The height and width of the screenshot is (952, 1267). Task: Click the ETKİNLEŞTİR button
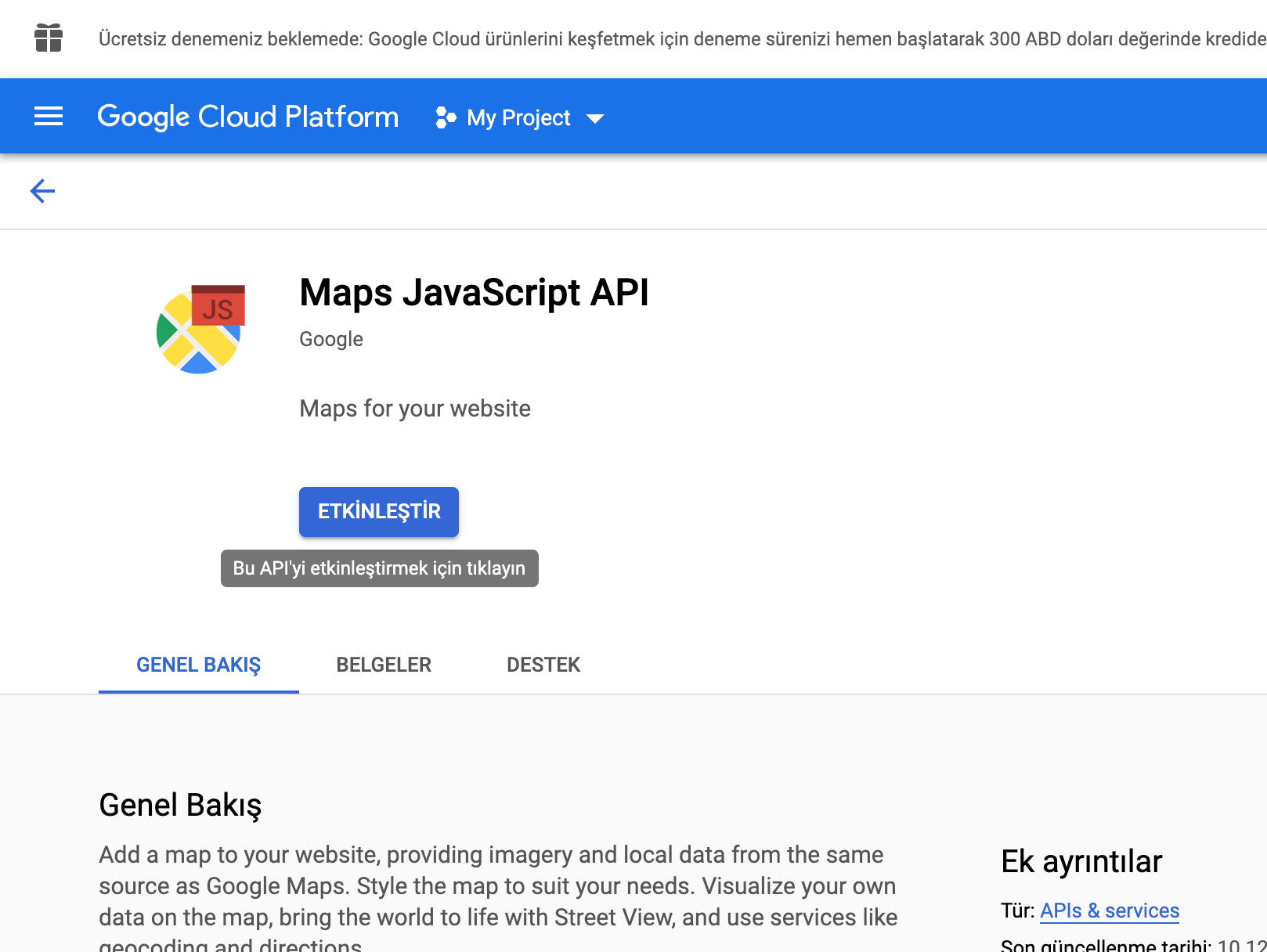point(379,512)
